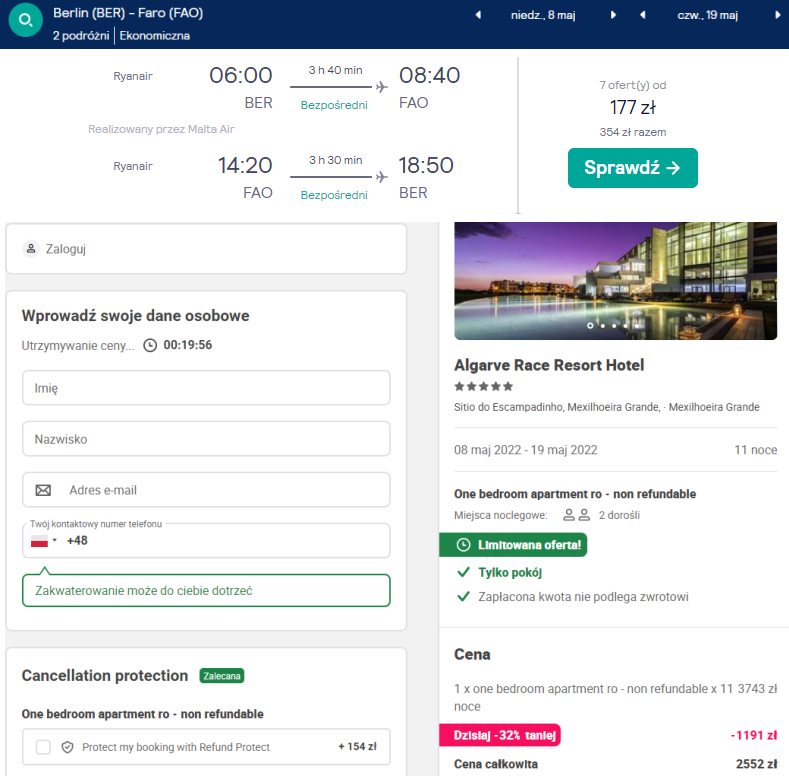Go to next return date arrow

tap(778, 15)
